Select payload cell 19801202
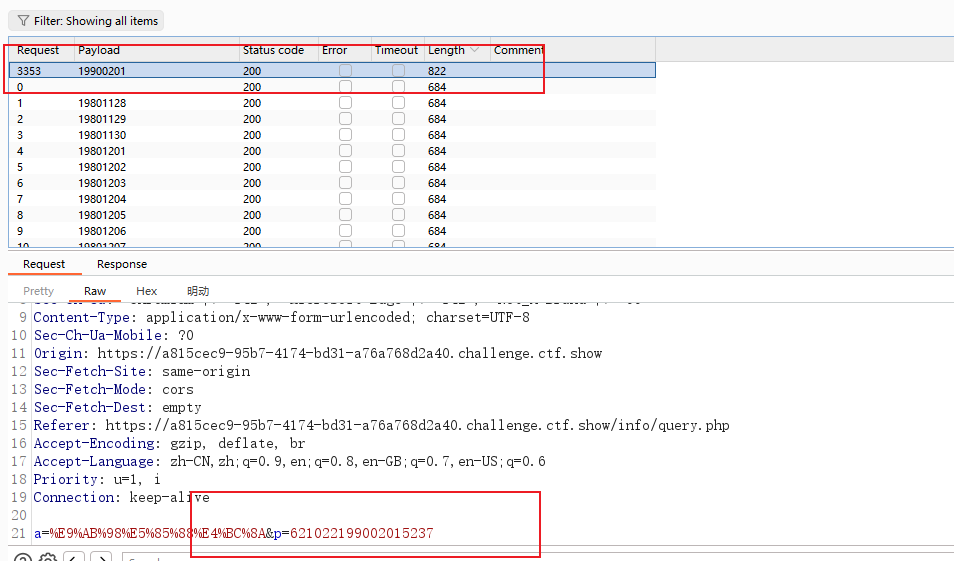The height and width of the screenshot is (561, 954). [102, 167]
